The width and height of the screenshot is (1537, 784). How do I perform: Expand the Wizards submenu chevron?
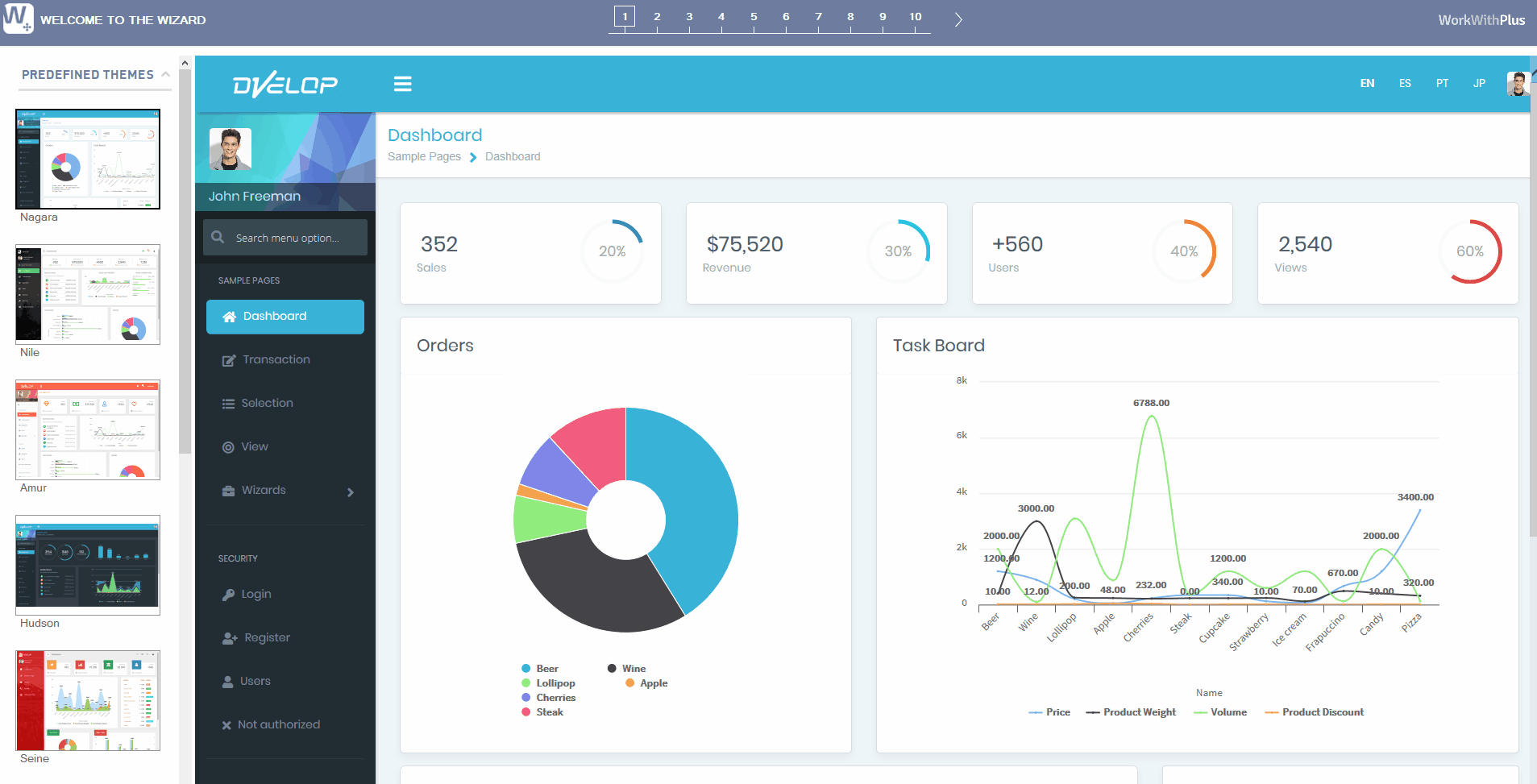pos(350,492)
